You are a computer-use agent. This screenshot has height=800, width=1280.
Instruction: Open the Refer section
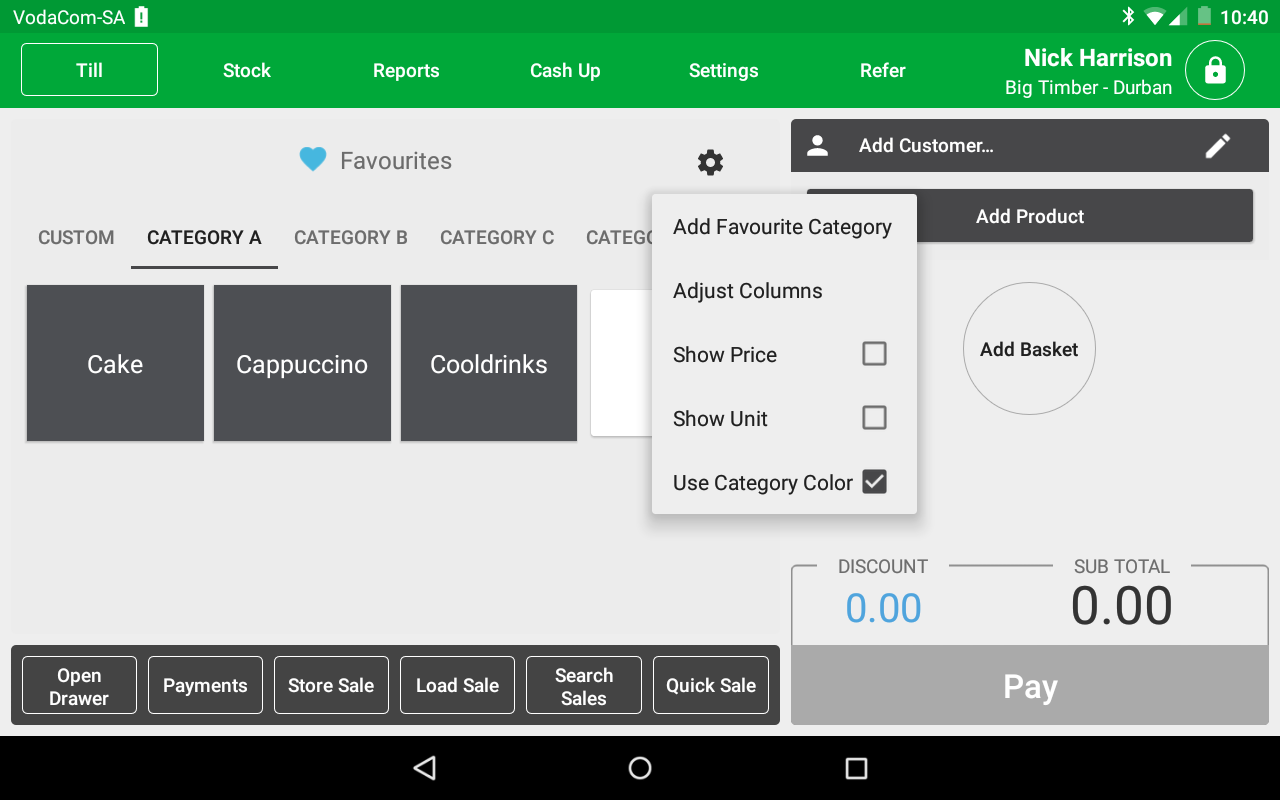point(883,70)
